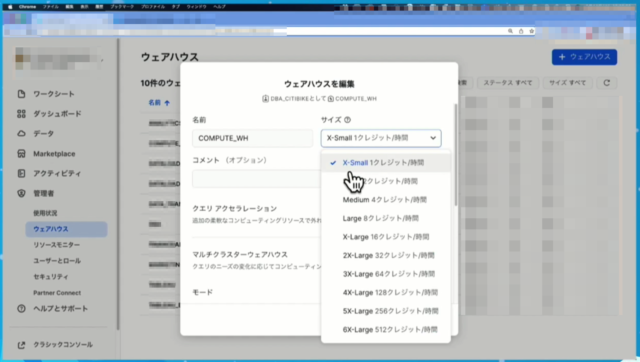The height and width of the screenshot is (362, 640).
Task: Click the dialog's vertical scrollbar
Action: pos(456,155)
